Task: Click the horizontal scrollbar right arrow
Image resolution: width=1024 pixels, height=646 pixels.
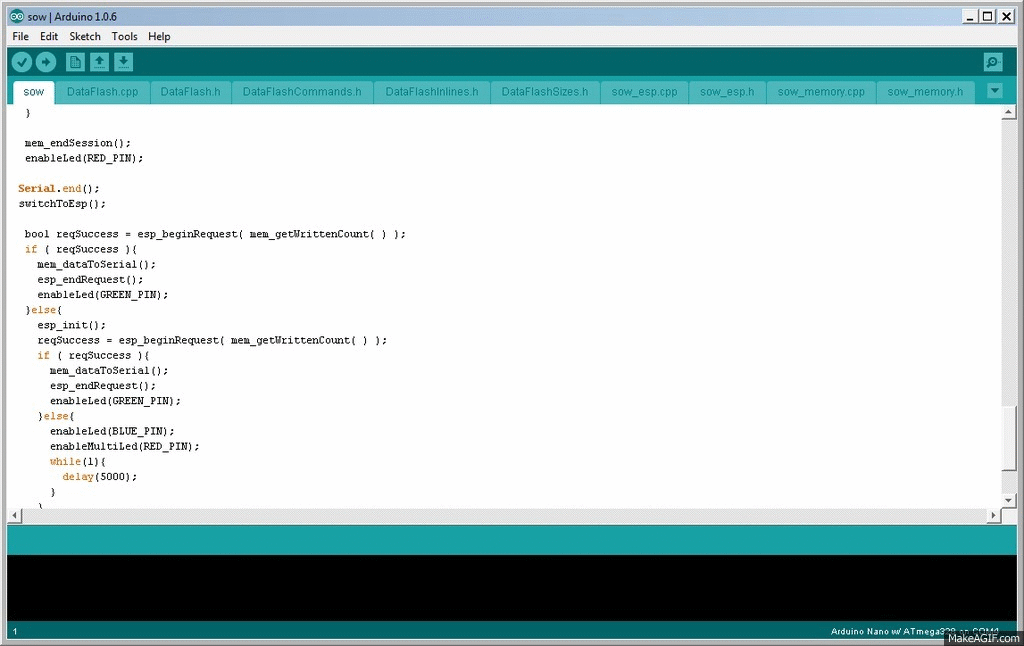Action: click(x=993, y=515)
